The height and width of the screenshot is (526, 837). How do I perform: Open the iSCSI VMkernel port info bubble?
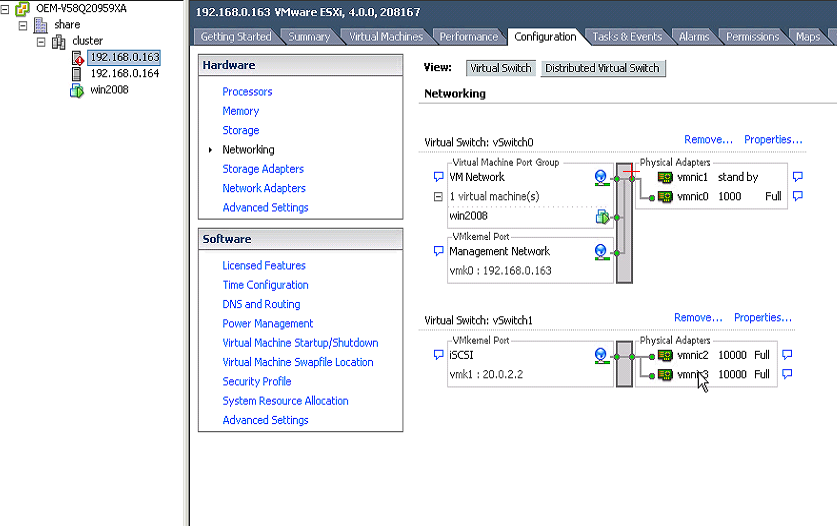click(x=438, y=355)
